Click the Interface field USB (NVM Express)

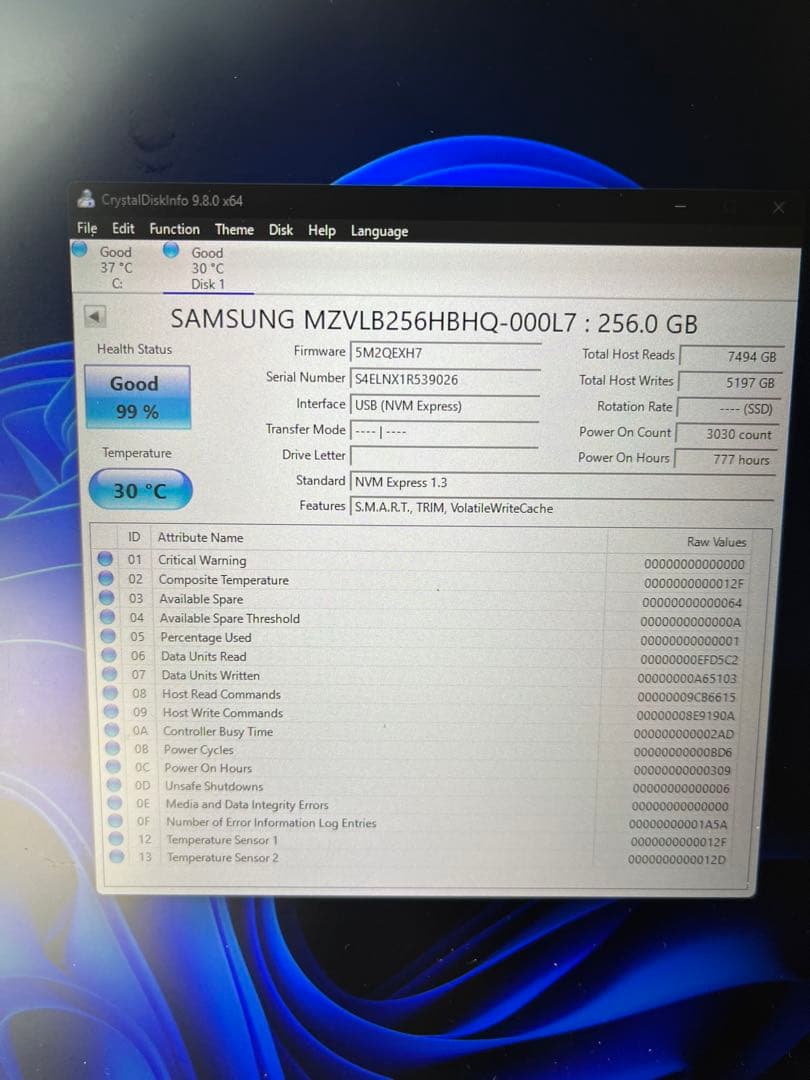pyautogui.click(x=445, y=406)
